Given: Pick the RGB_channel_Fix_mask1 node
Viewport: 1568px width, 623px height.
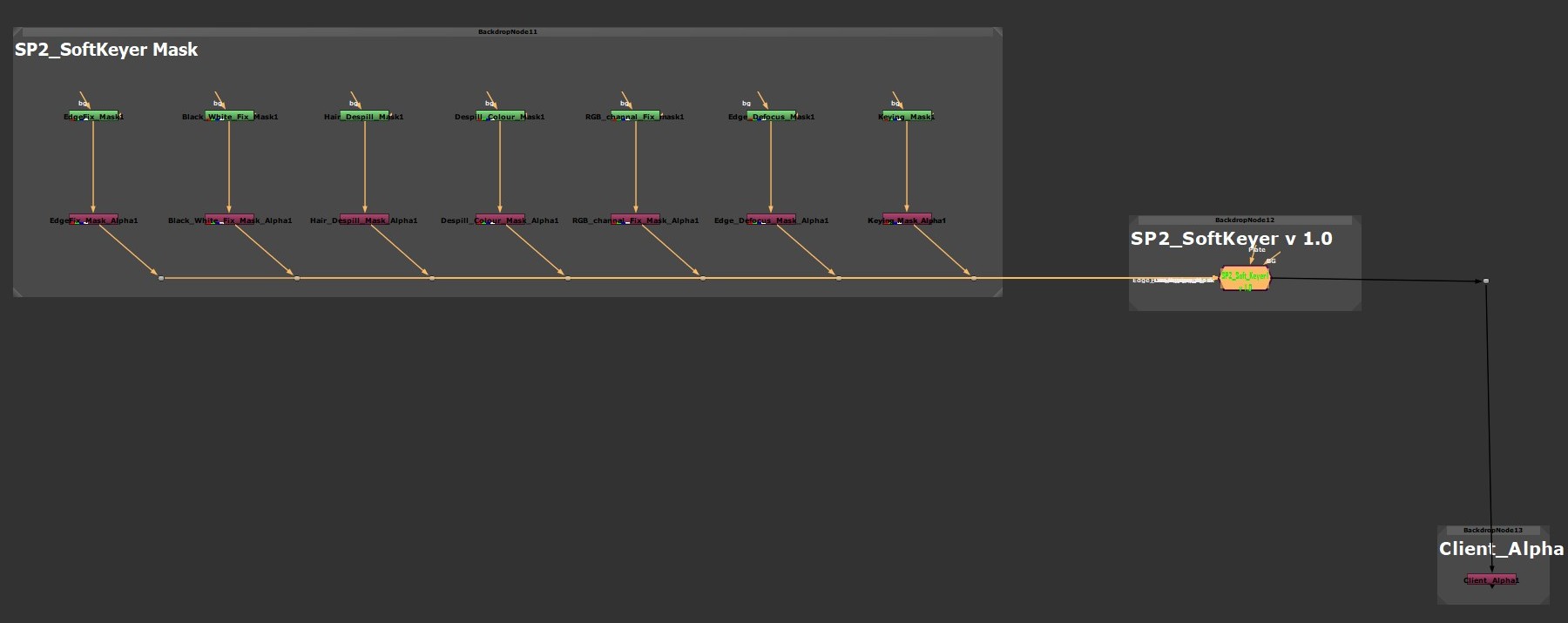Looking at the screenshot, I should [635, 115].
